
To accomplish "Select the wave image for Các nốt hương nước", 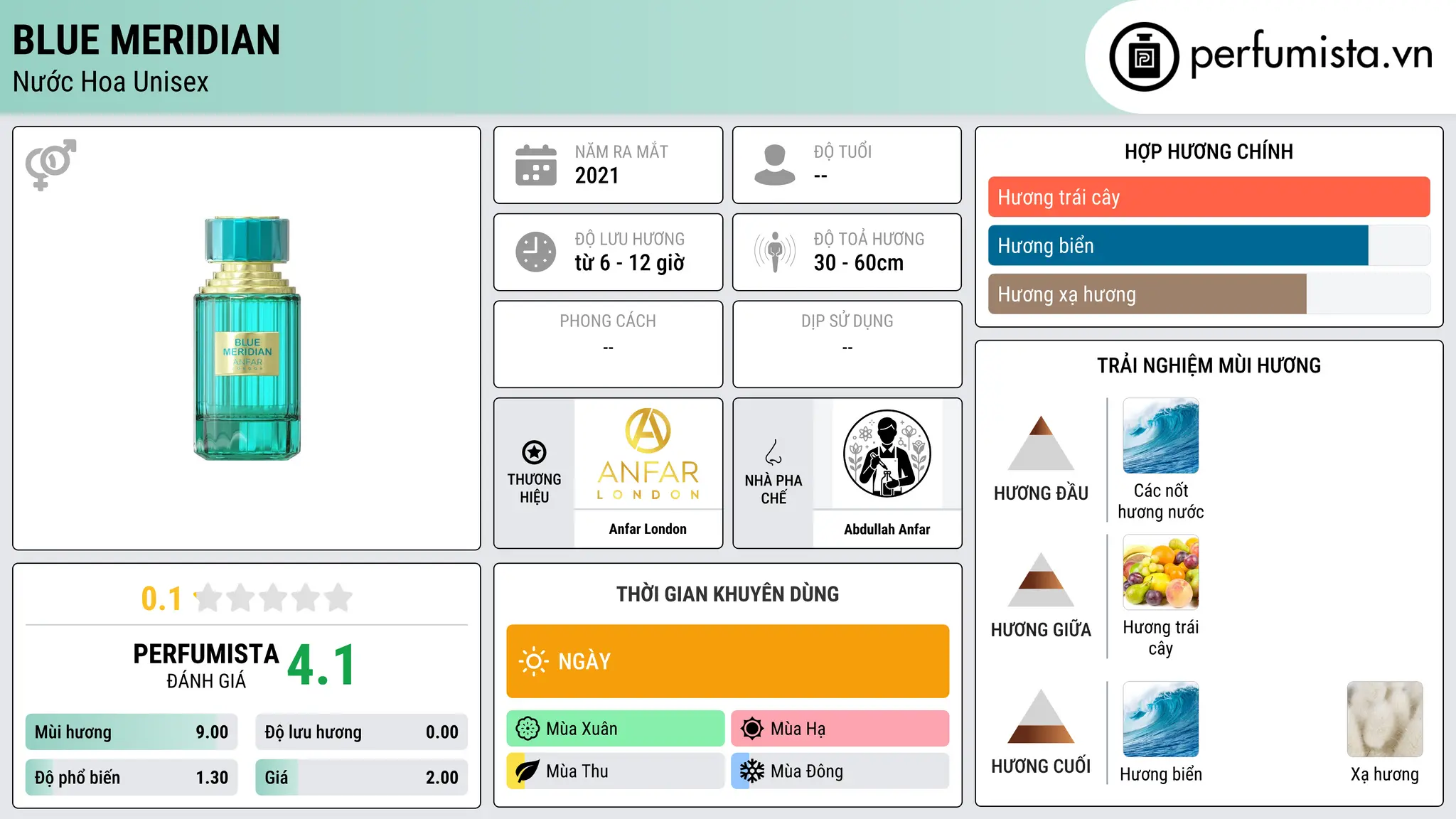I will (1161, 436).
